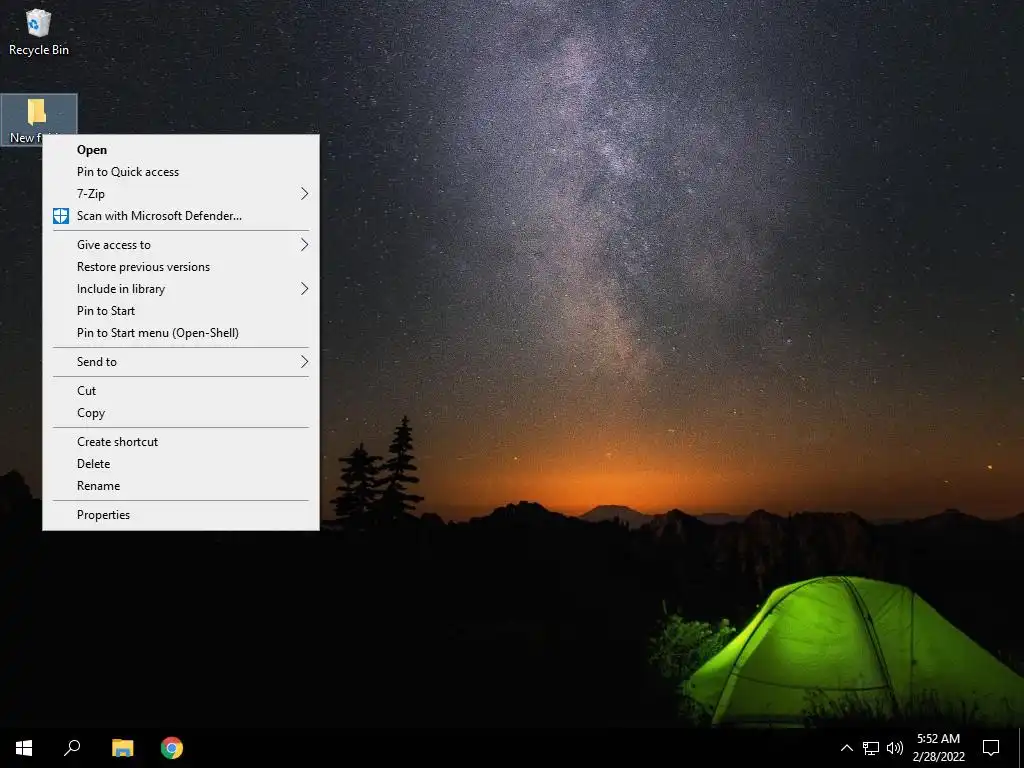Launch Google Chrome from taskbar

[172, 748]
